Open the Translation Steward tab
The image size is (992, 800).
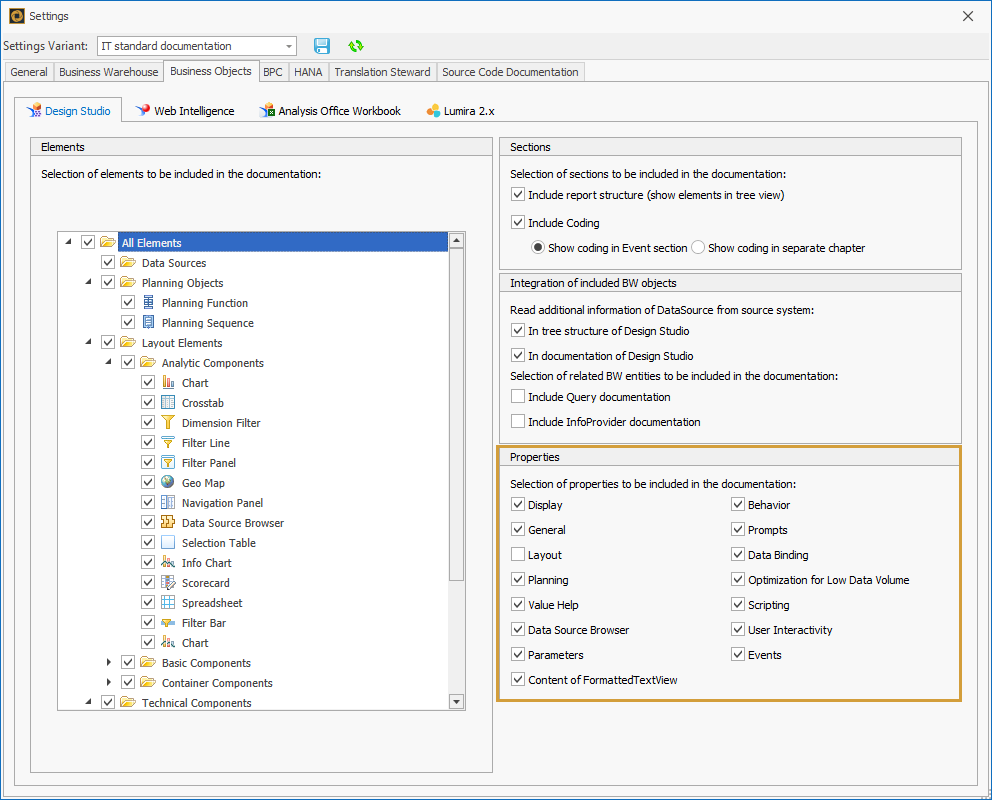[382, 71]
